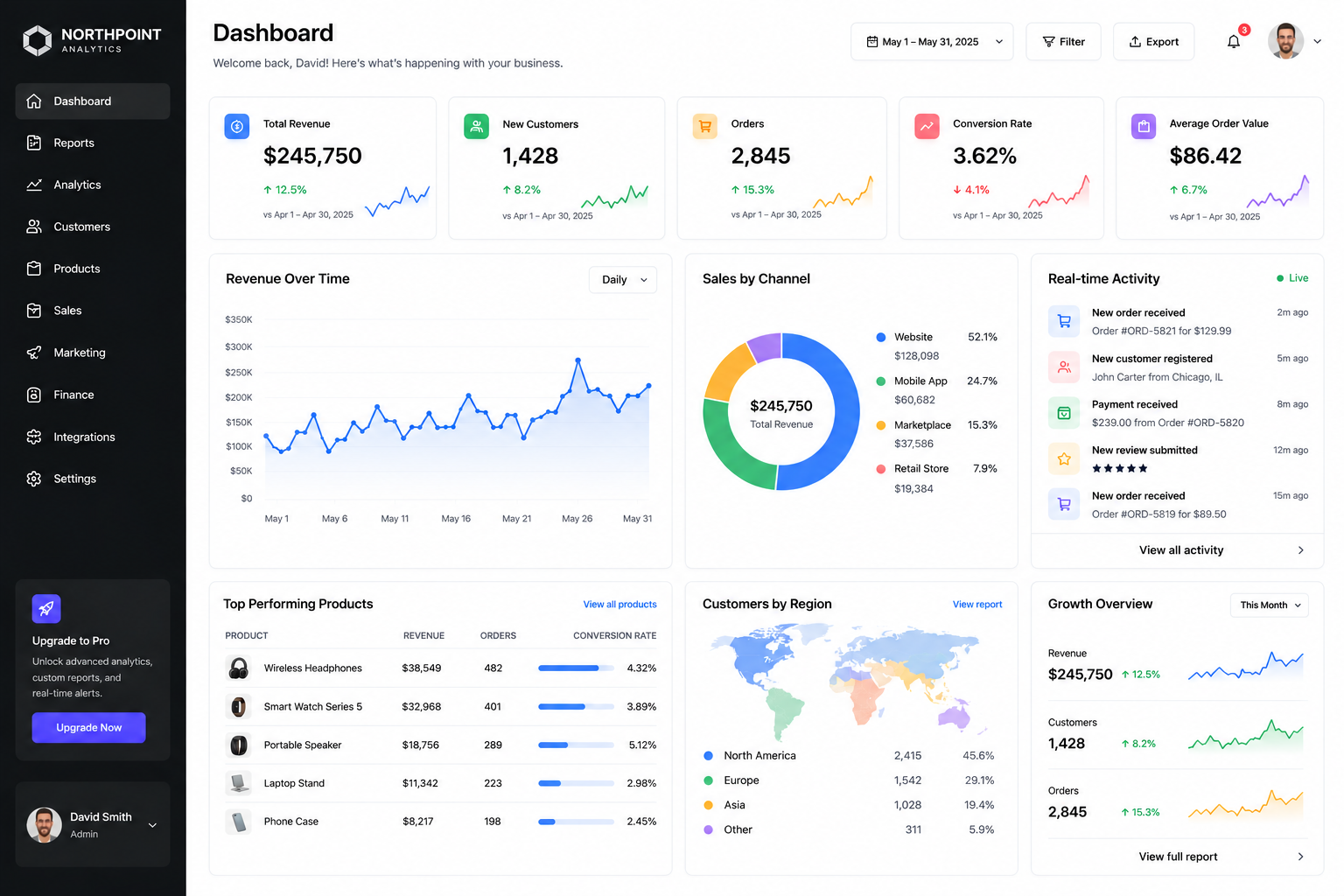The height and width of the screenshot is (896, 1344).
Task: Click the Retail Store red legend dot
Action: click(881, 469)
